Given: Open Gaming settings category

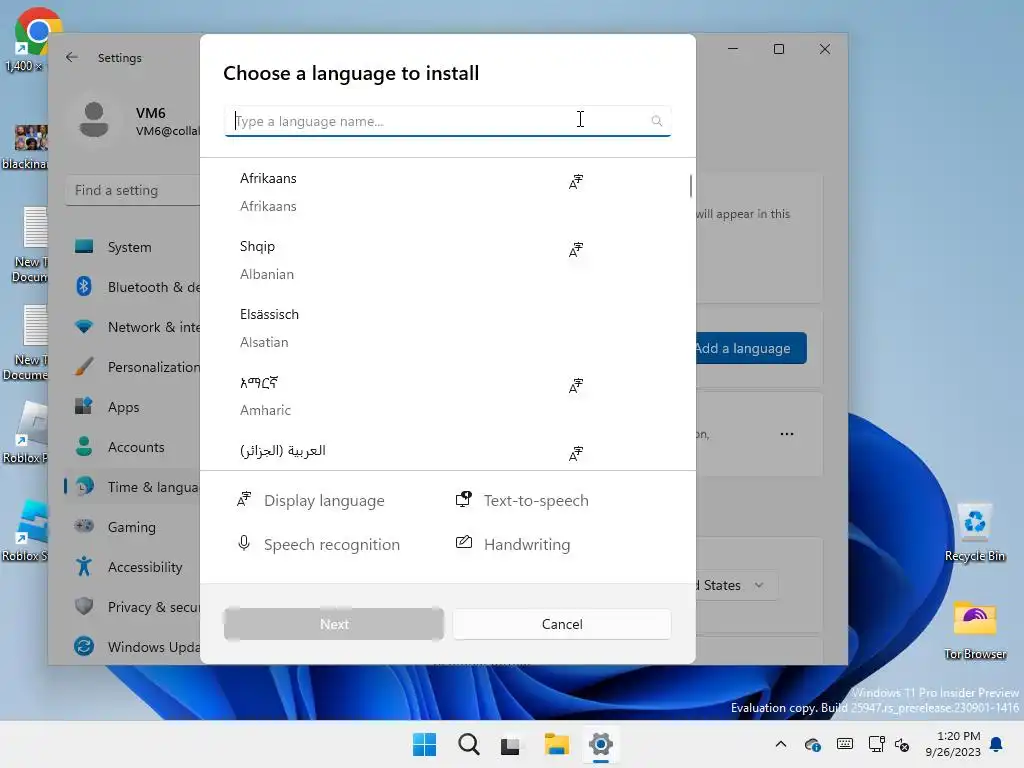Looking at the screenshot, I should pyautogui.click(x=134, y=526).
